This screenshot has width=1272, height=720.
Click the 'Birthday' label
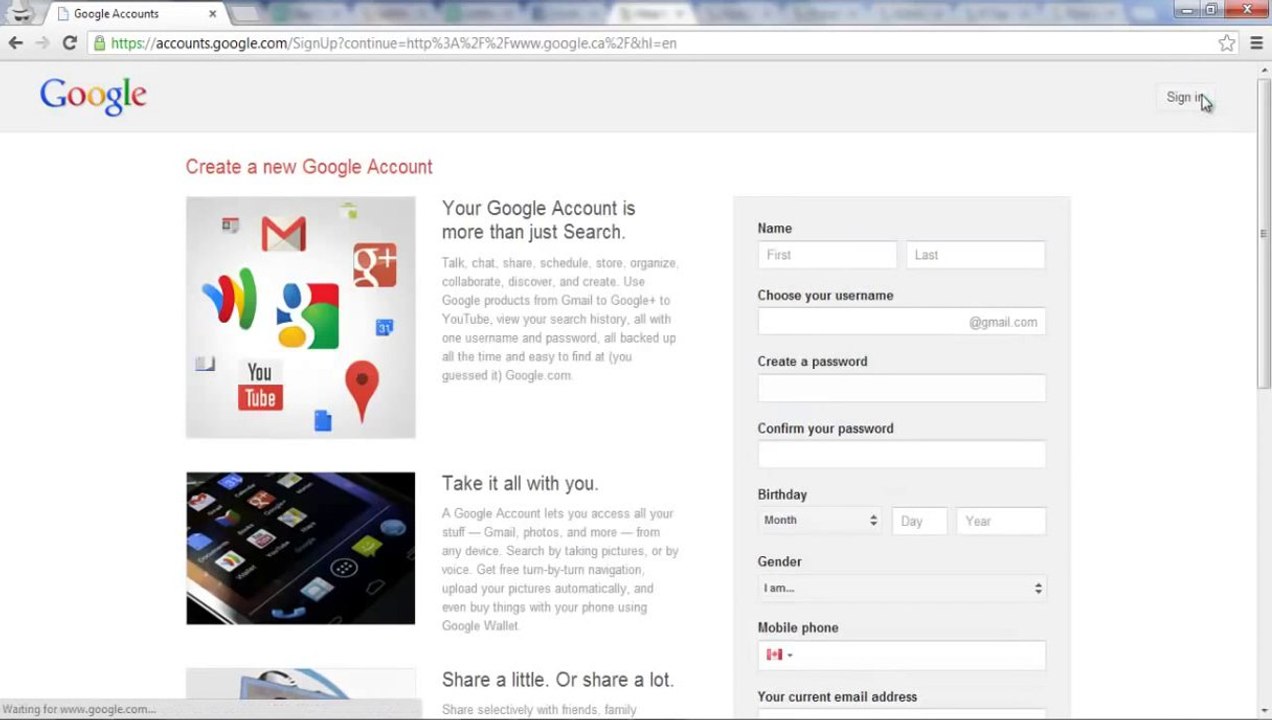(x=782, y=495)
